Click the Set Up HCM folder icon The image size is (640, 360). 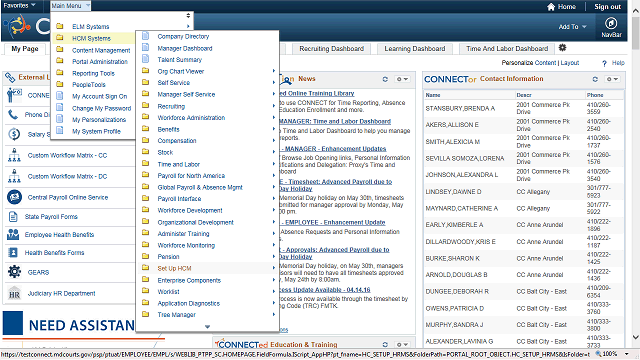tap(145, 268)
